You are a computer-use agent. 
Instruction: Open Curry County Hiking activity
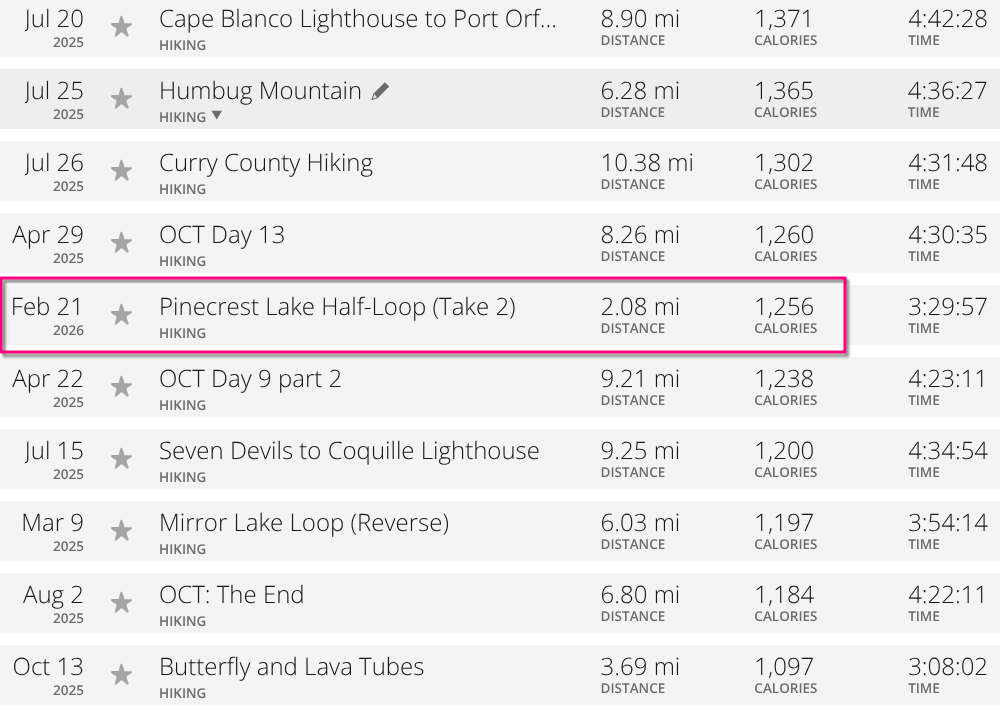click(266, 163)
